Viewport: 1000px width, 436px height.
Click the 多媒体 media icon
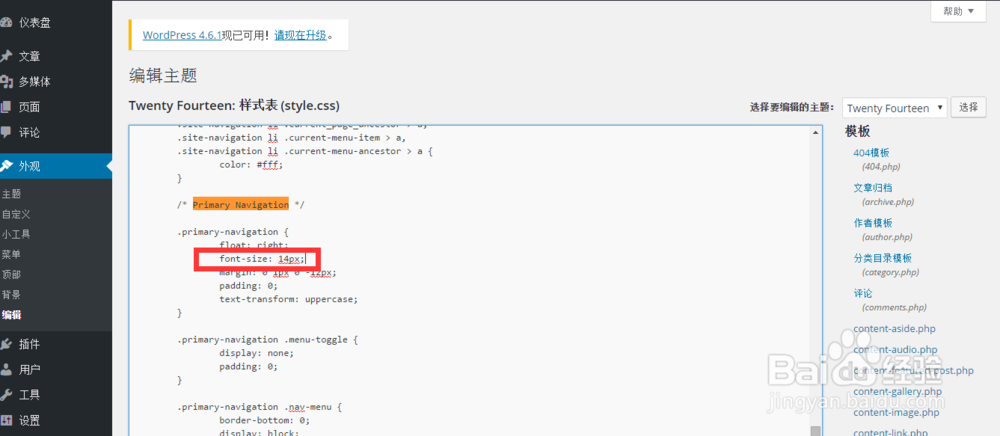point(6,82)
